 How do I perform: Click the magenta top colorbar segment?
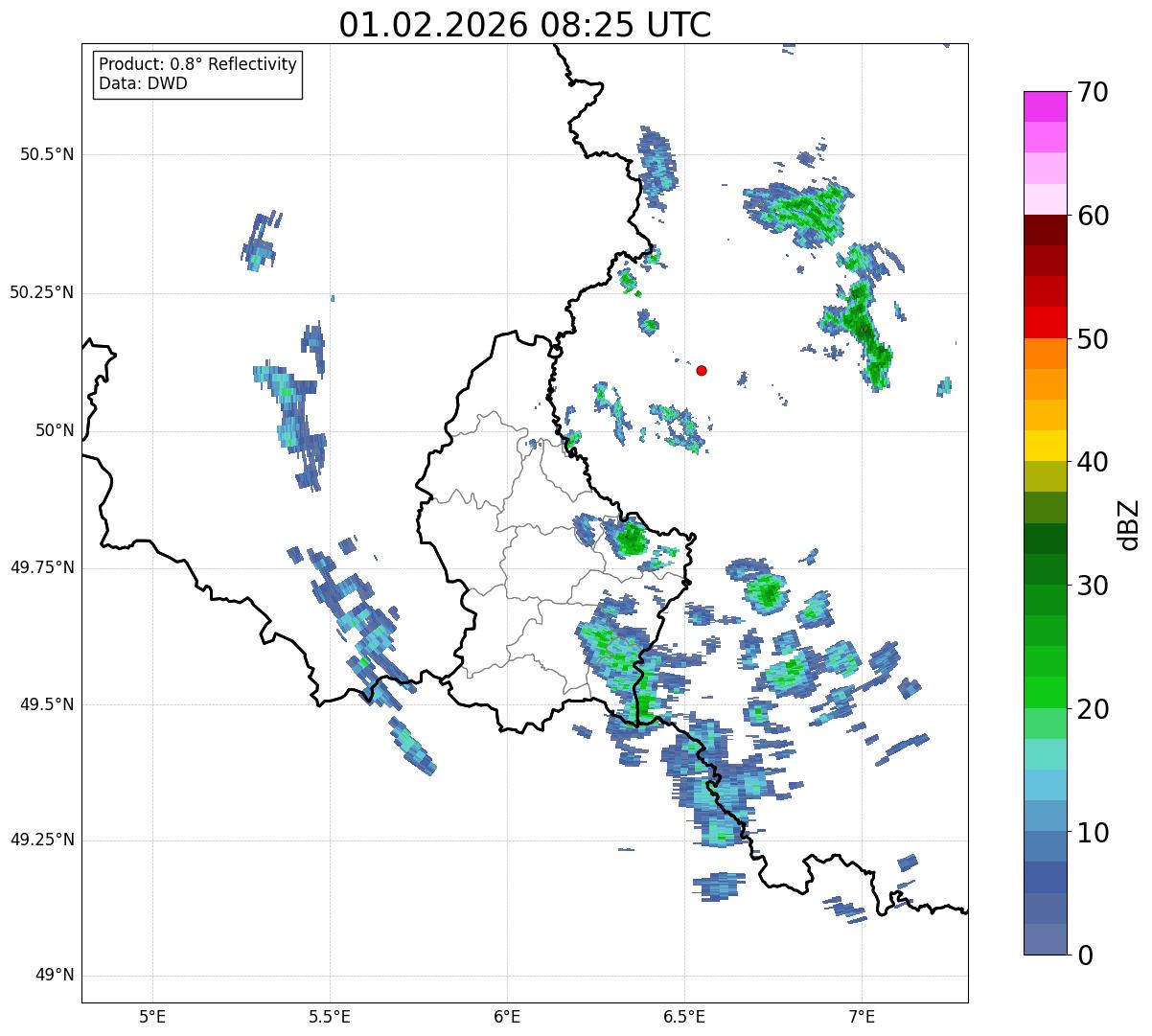(x=1045, y=106)
